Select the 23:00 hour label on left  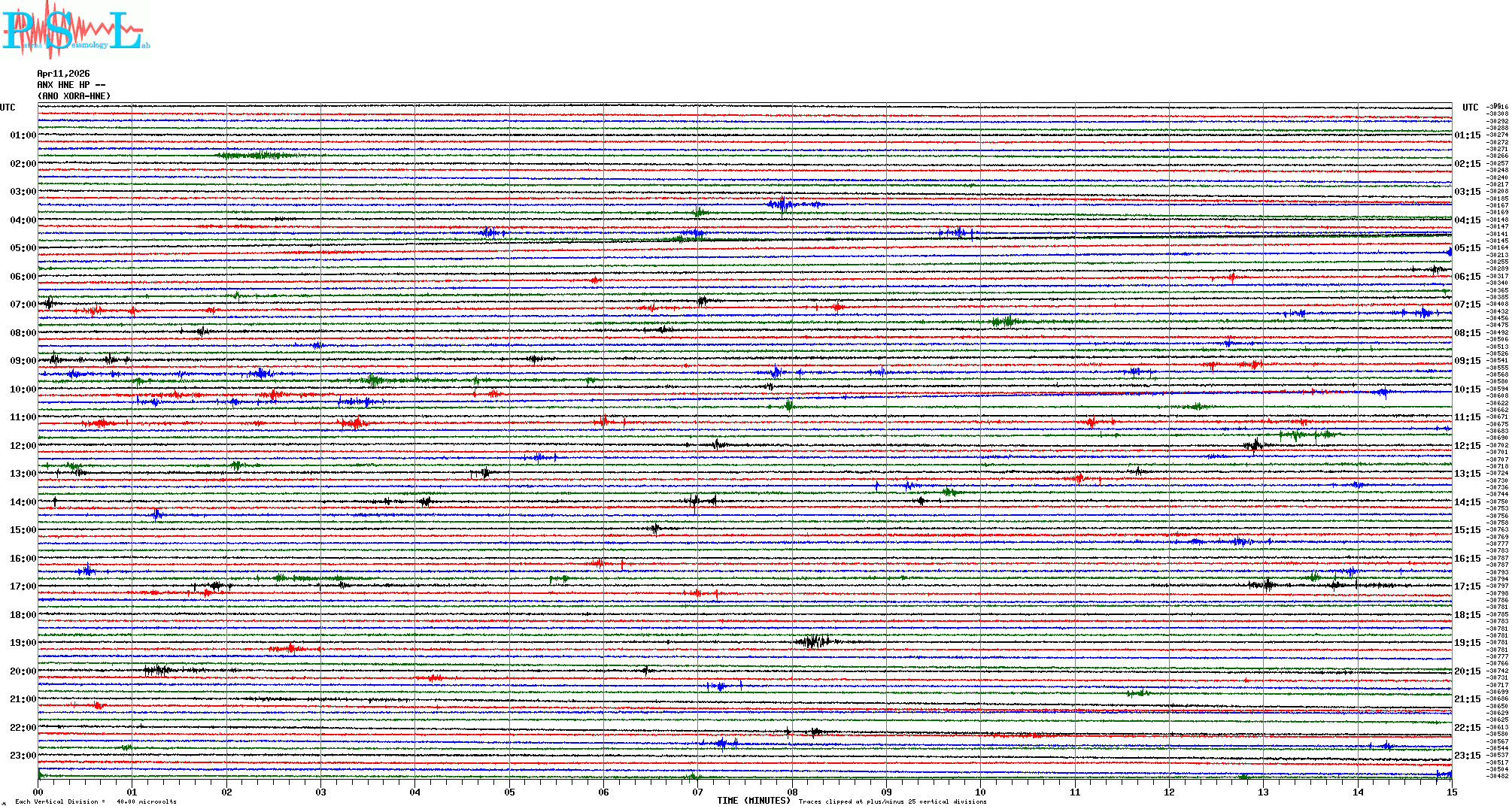coord(23,756)
